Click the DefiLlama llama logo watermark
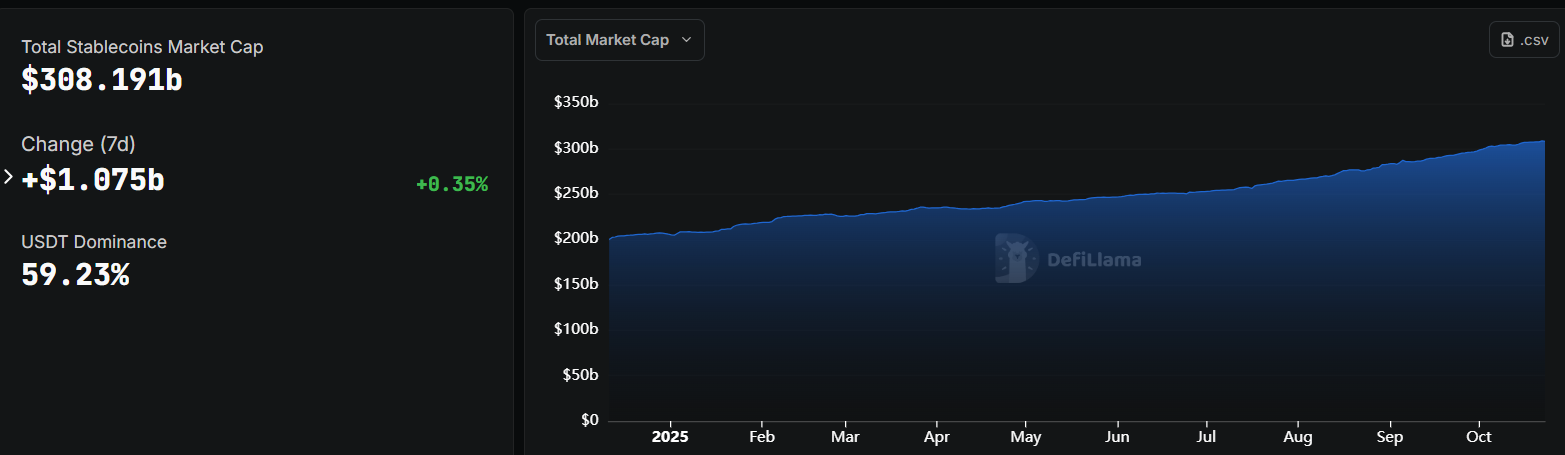Image resolution: width=1565 pixels, height=455 pixels. coord(1016,259)
